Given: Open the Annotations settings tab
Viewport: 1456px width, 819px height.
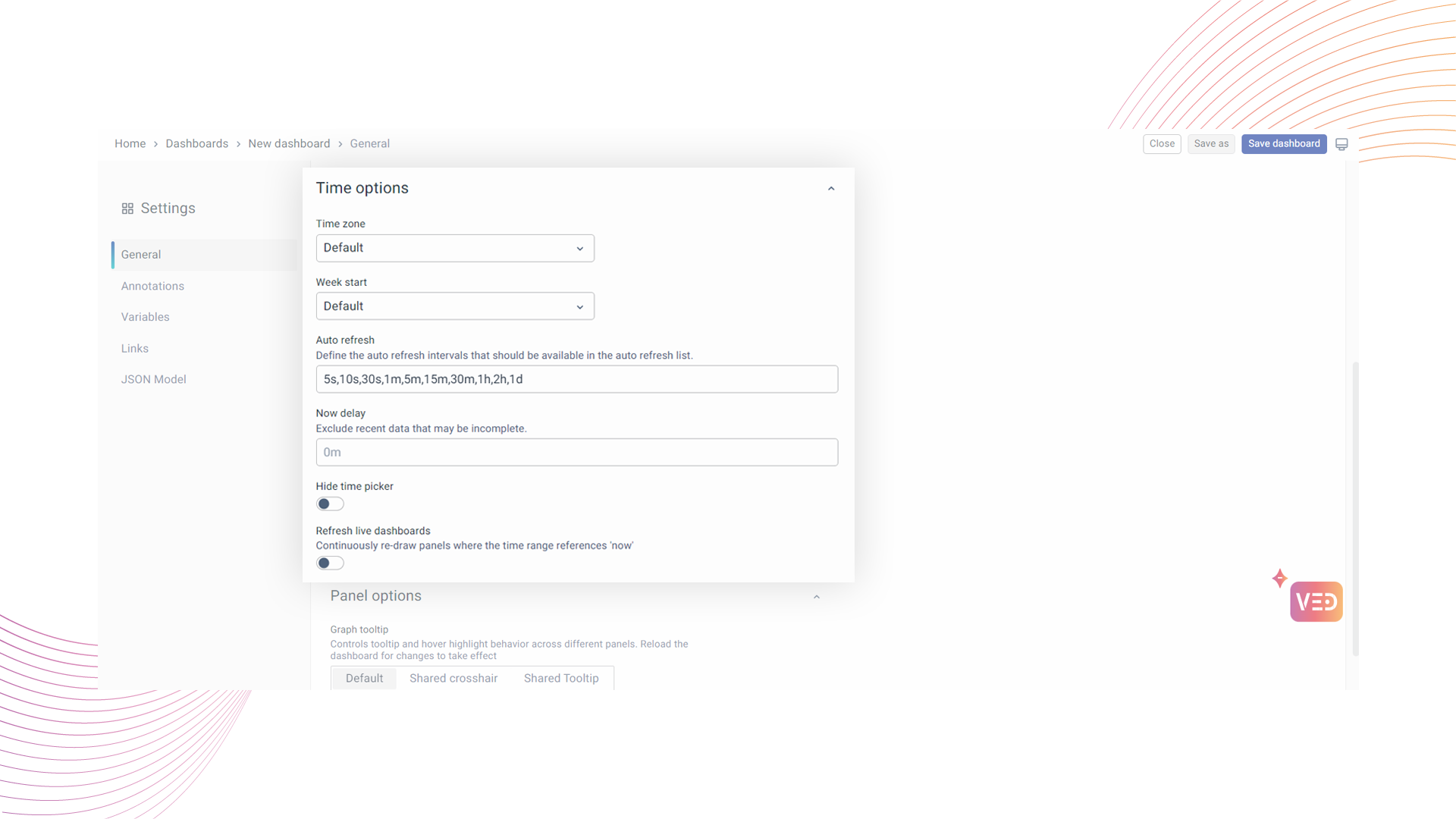Looking at the screenshot, I should tap(152, 286).
